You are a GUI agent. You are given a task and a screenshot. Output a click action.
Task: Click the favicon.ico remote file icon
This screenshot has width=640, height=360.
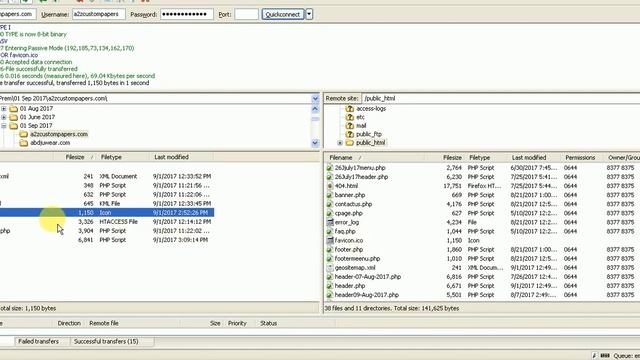pyautogui.click(x=330, y=240)
